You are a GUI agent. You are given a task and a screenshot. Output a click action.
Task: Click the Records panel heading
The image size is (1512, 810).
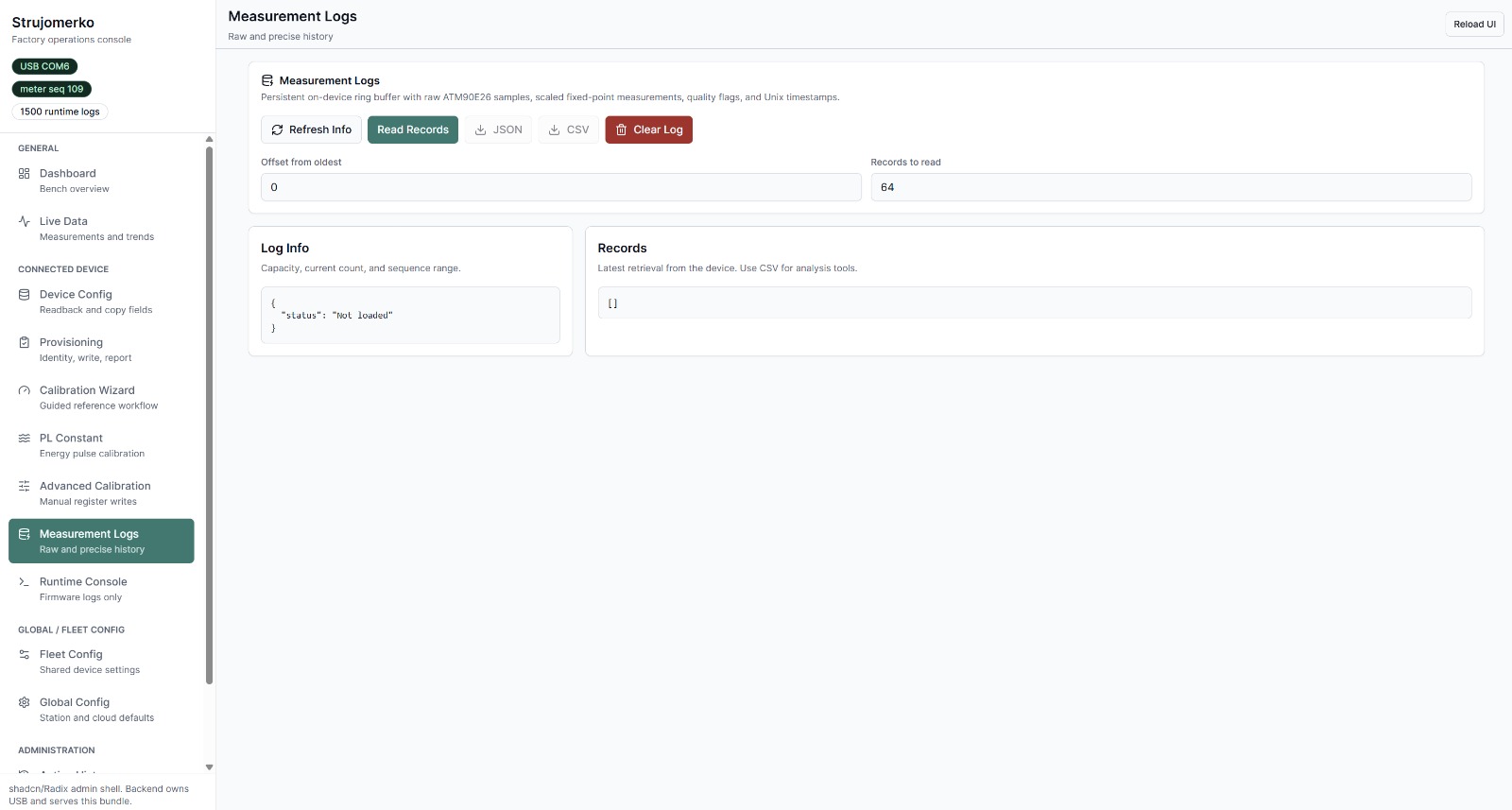tap(622, 249)
